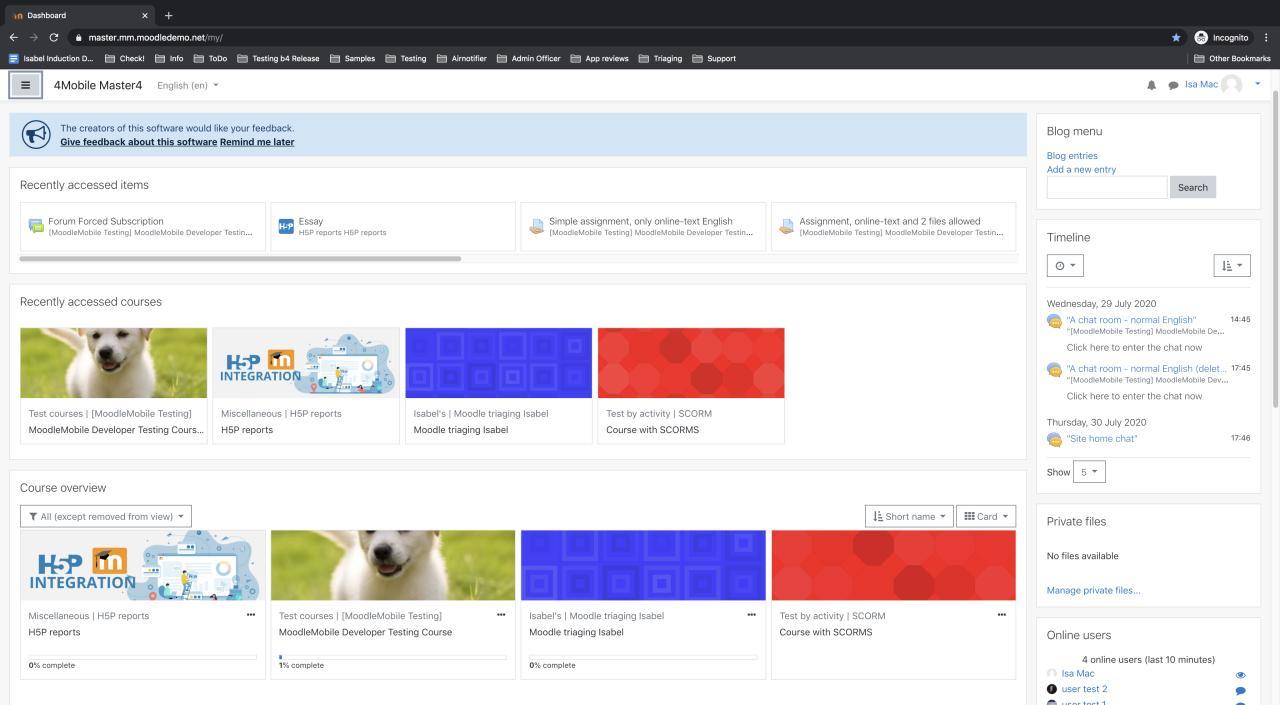Image resolution: width=1280 pixels, height=705 pixels.
Task: Reload the page with the refresh icon
Action: (x=54, y=37)
